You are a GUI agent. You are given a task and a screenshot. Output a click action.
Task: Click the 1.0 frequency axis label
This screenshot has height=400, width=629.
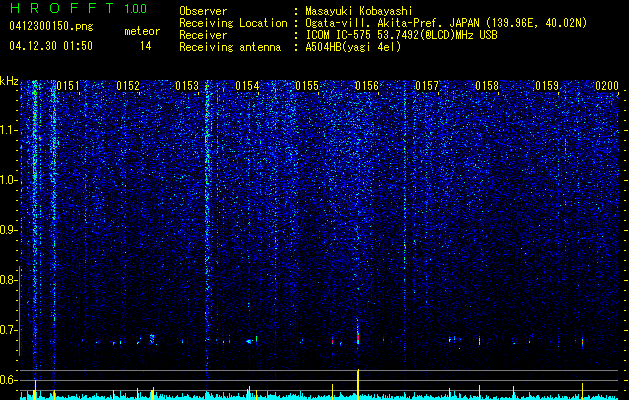click(x=8, y=180)
